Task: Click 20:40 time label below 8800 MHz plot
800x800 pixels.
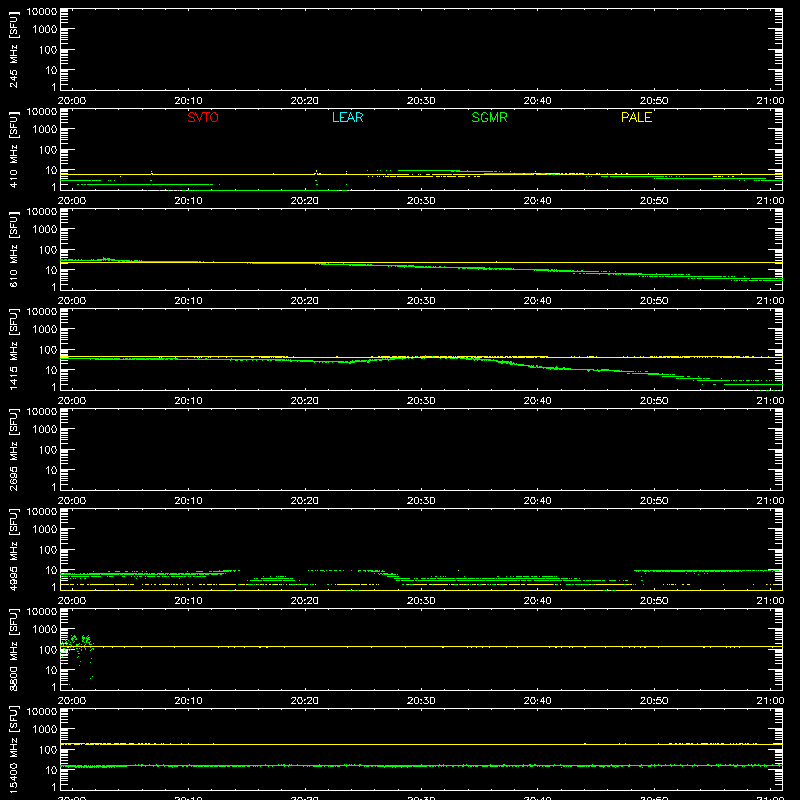Action: tap(537, 701)
